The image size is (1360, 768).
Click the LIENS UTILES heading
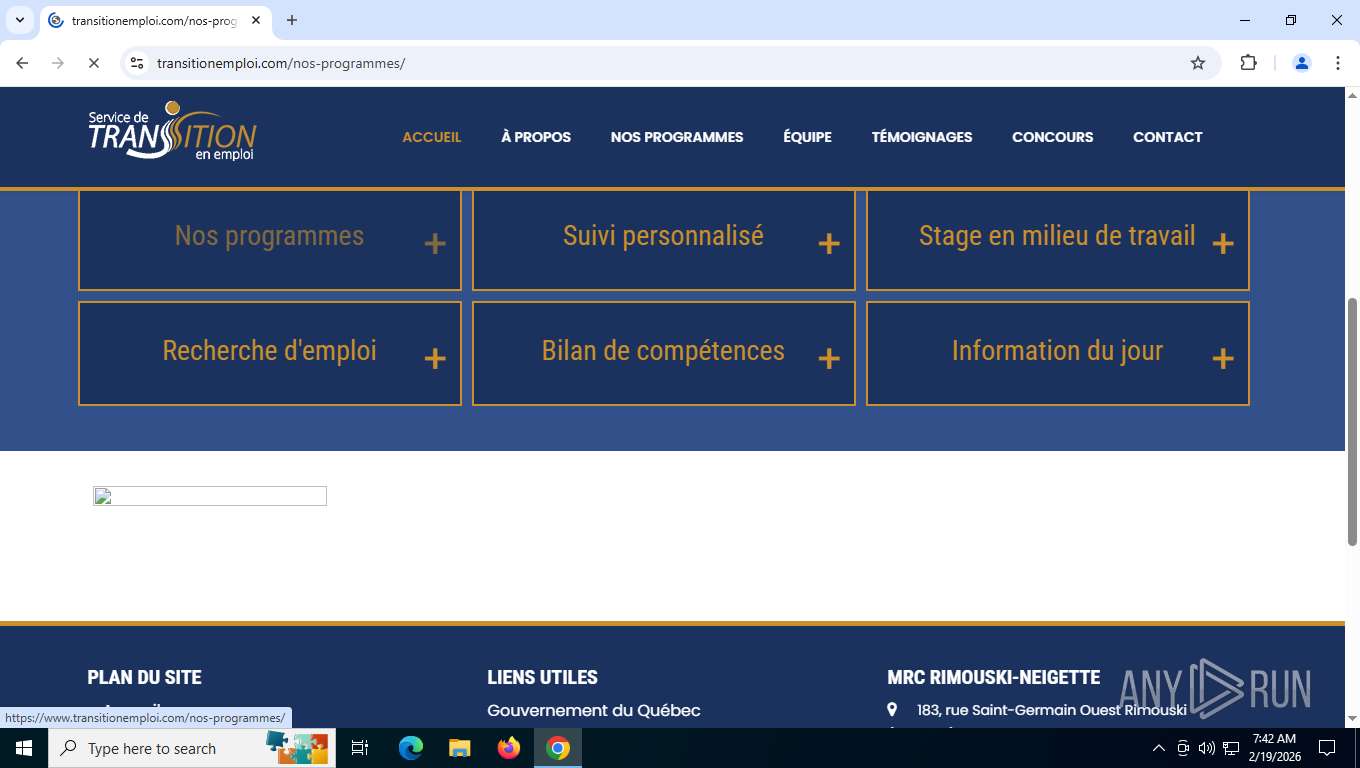tap(542, 677)
